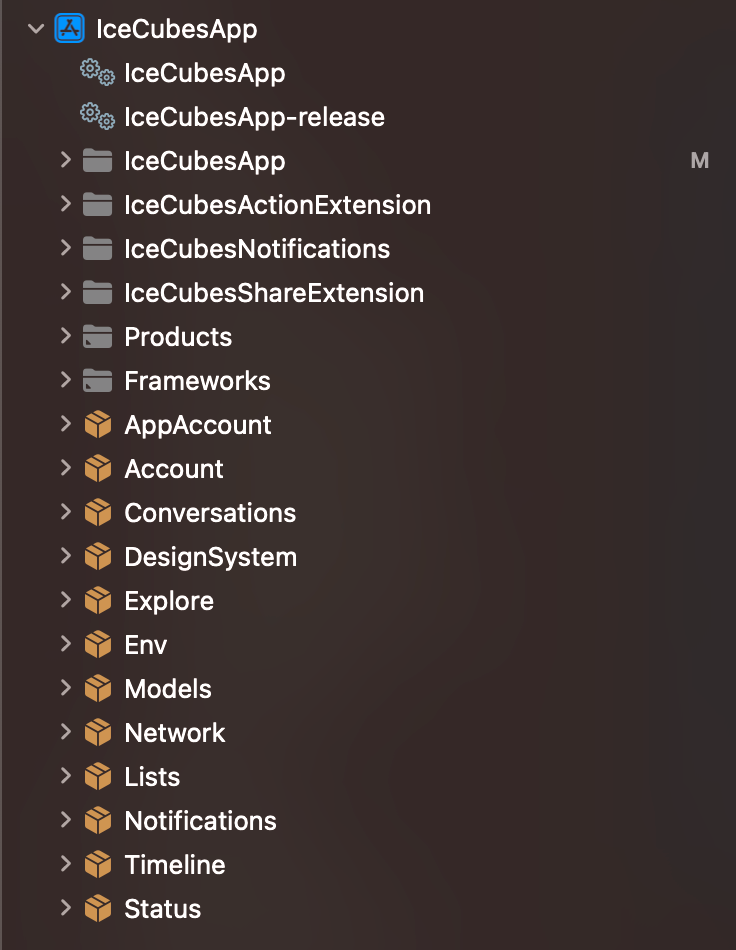Select the IceCubesShareExtension row text
Screen dimensions: 736x950
pos(274,293)
